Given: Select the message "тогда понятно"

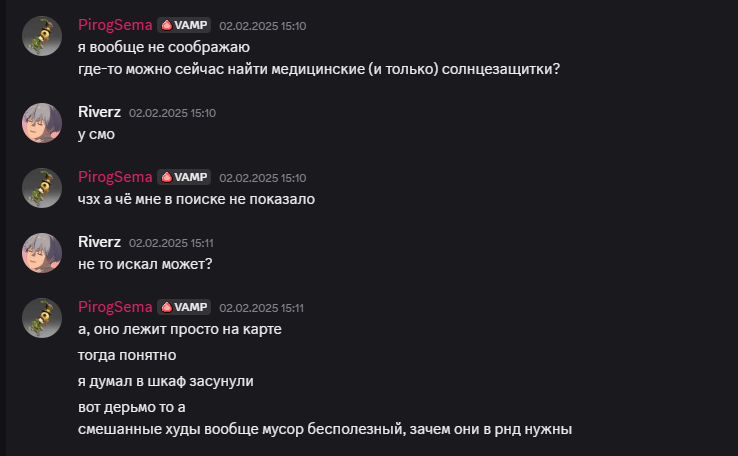Looking at the screenshot, I should click(127, 355).
